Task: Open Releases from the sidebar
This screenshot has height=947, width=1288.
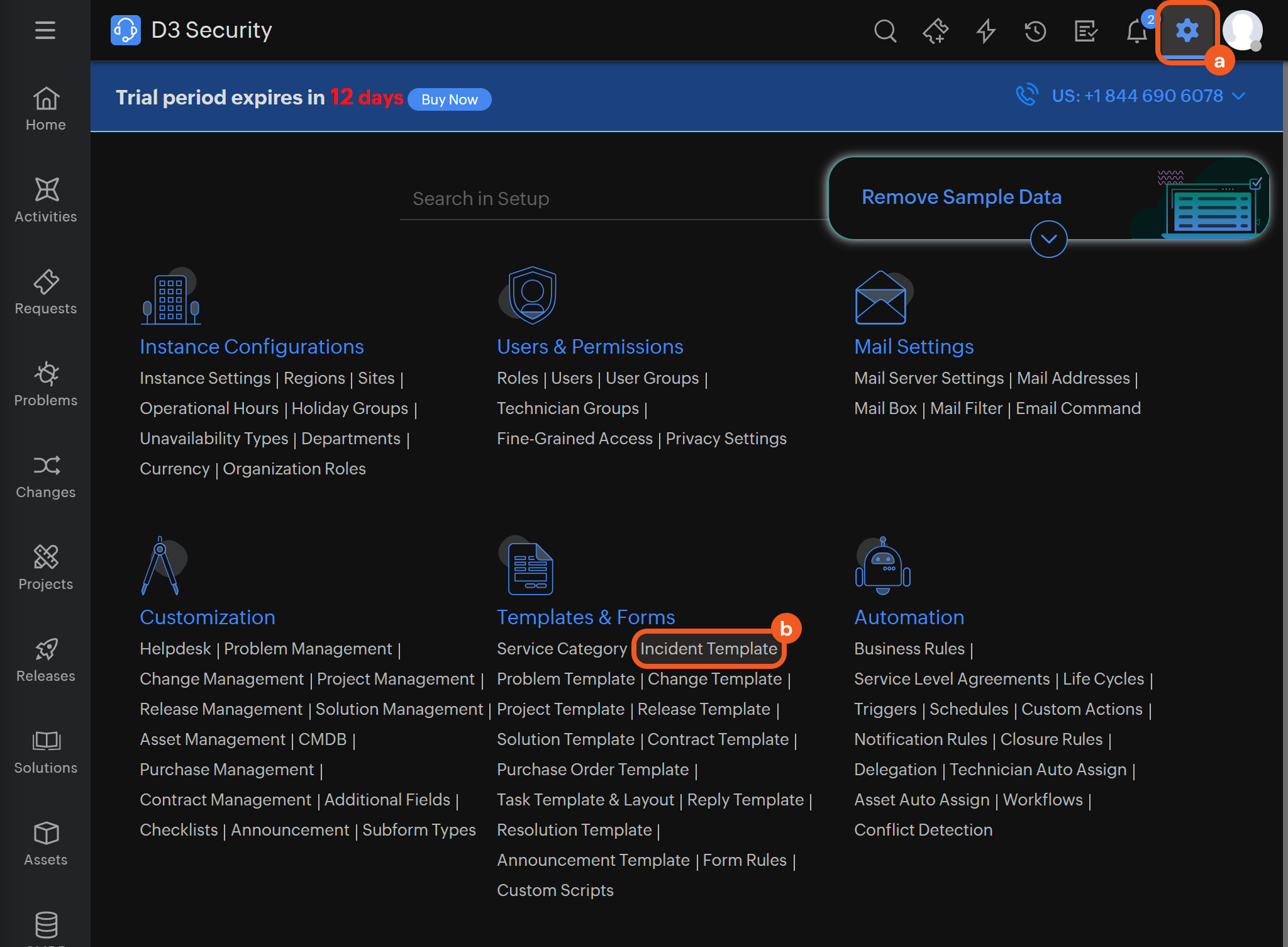Action: tap(46, 659)
